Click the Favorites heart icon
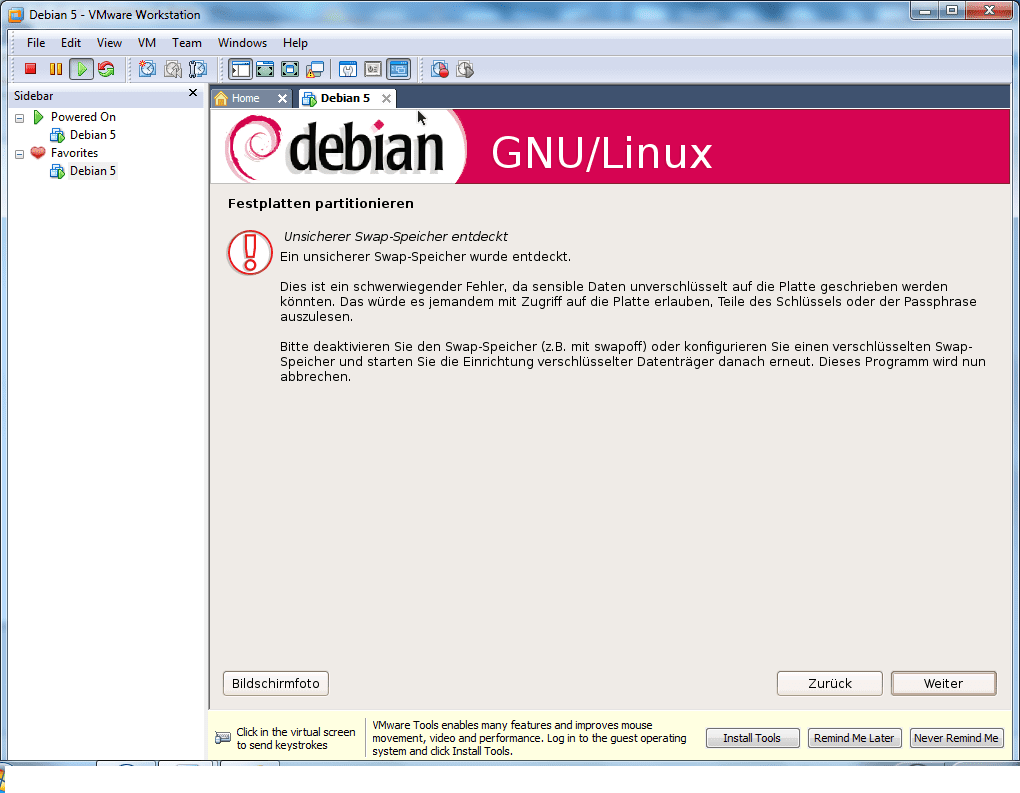This screenshot has width=1020, height=793. coord(38,153)
